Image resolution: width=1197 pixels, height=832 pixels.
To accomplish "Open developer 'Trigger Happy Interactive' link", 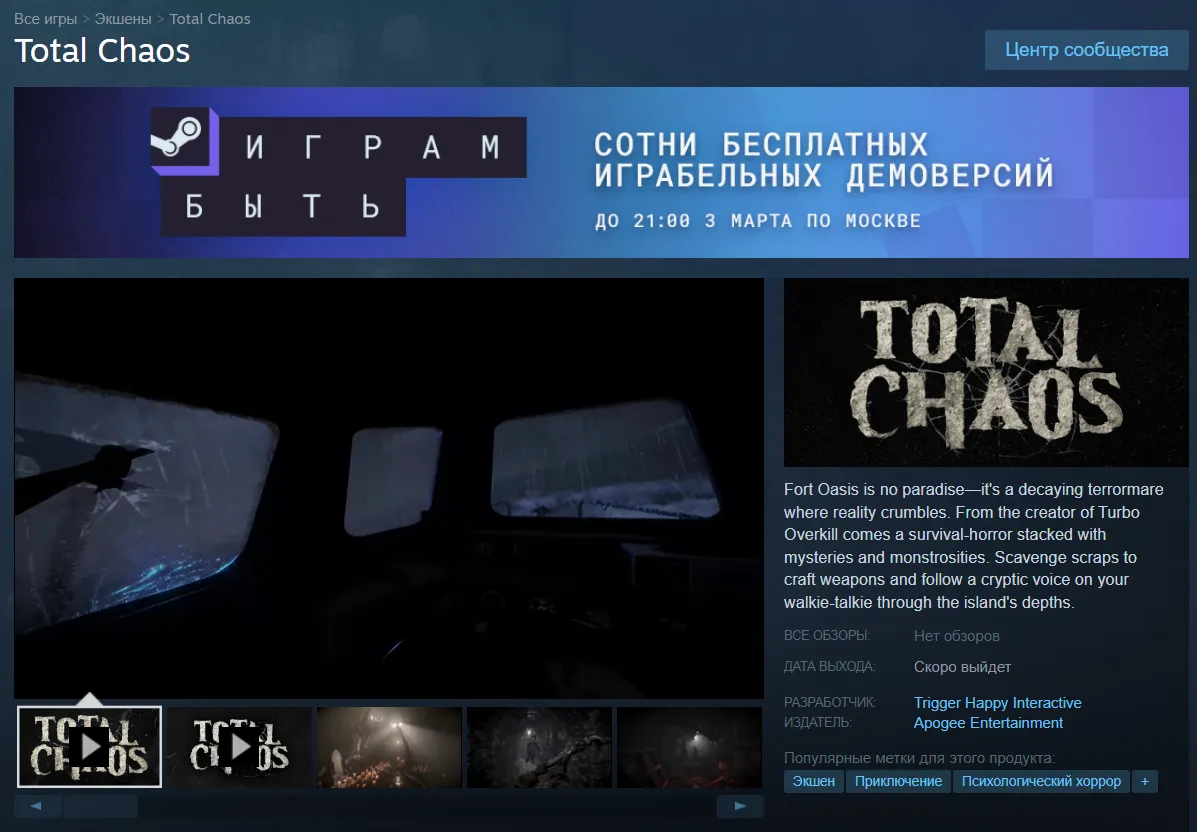I will point(997,702).
